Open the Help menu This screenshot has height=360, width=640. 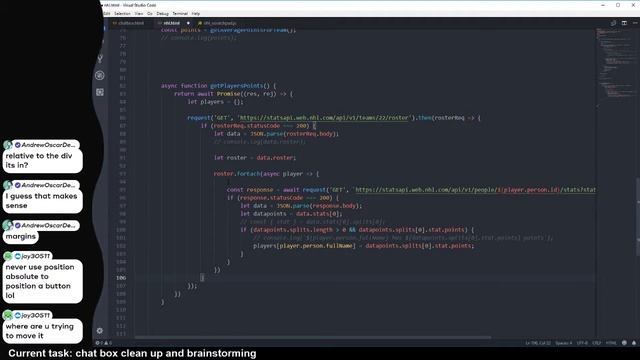(x=196, y=13)
